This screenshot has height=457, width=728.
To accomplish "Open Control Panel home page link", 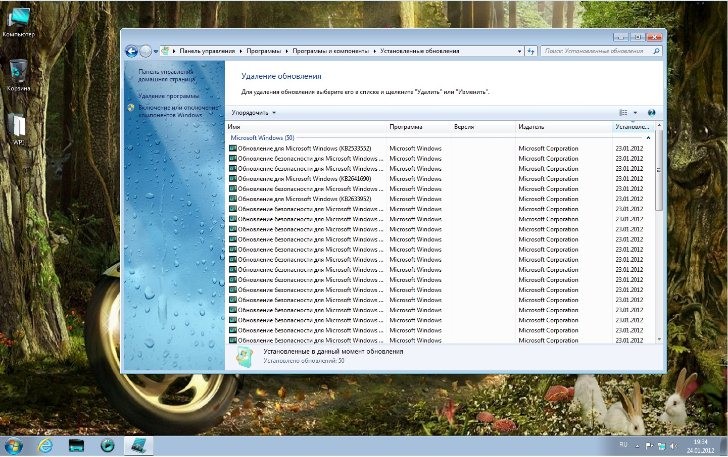I will click(x=166, y=76).
